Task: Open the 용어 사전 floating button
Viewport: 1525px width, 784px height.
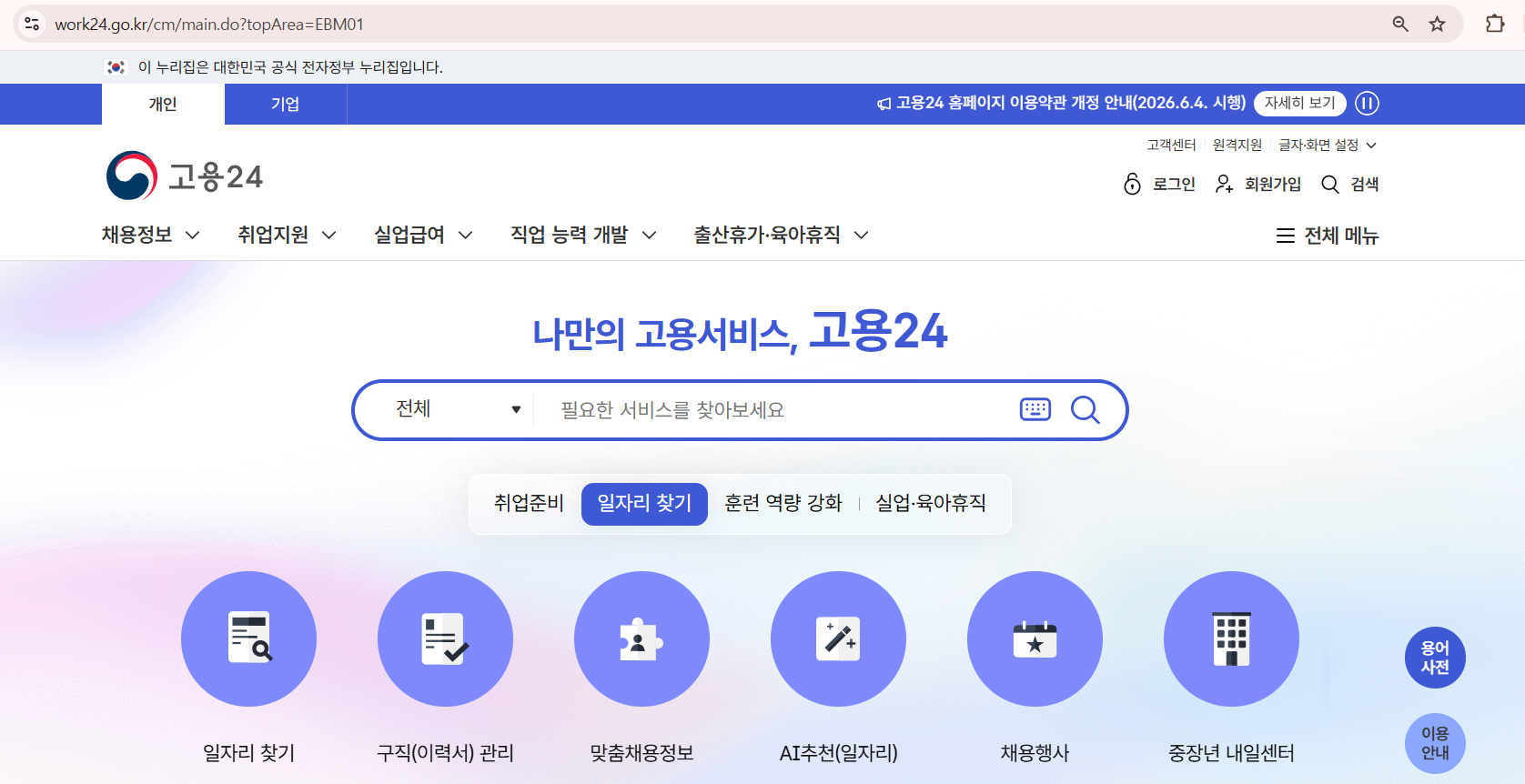Action: tap(1435, 658)
